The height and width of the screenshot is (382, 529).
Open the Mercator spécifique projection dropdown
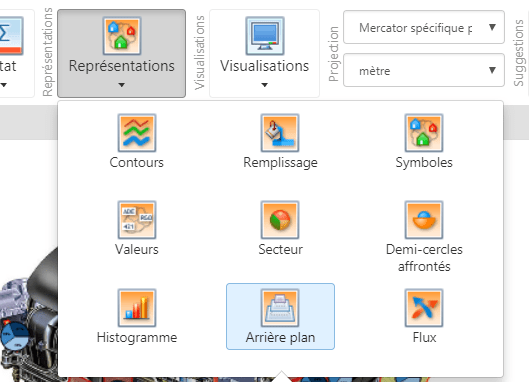coord(424,27)
